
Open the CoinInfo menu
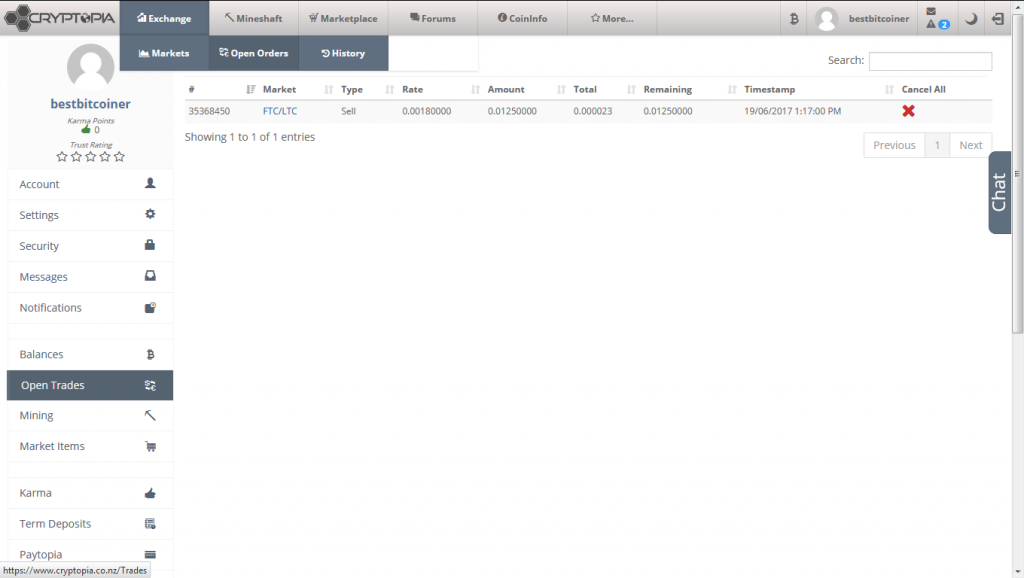point(522,18)
